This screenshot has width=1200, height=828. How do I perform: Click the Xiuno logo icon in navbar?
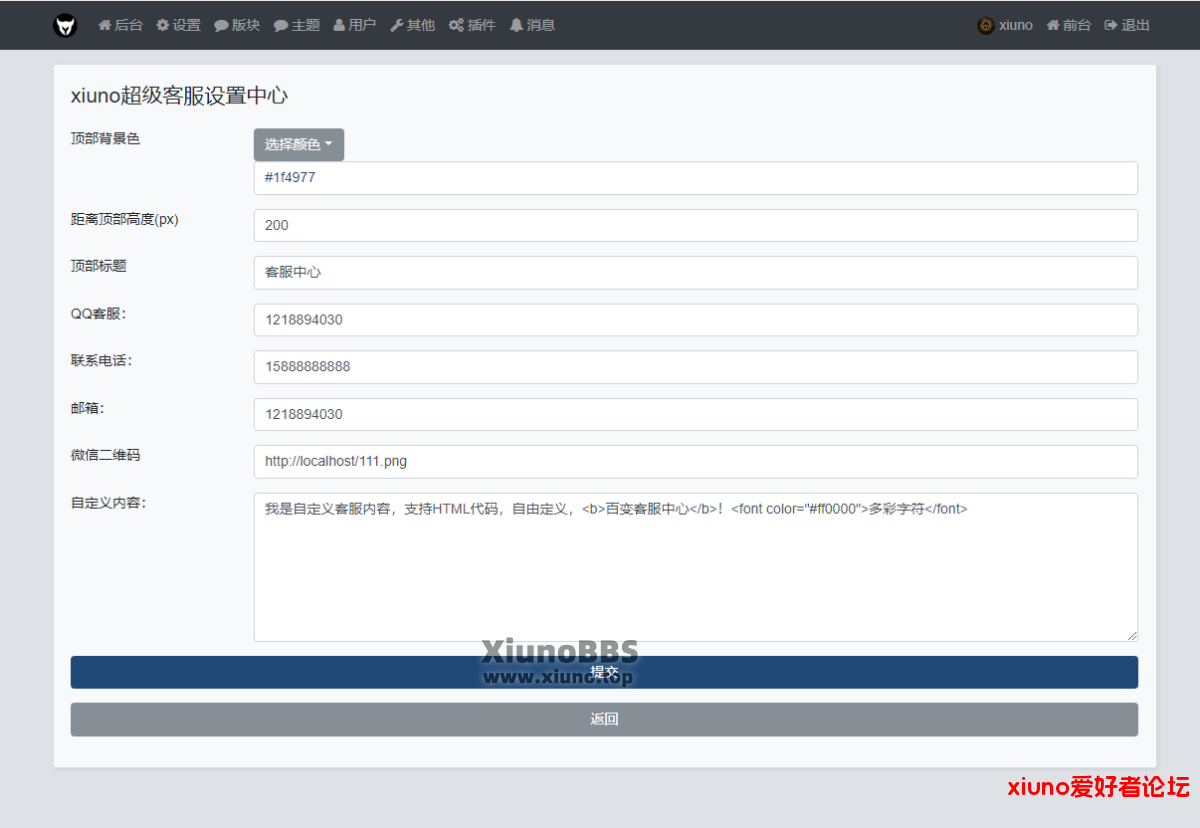pyautogui.click(x=65, y=25)
